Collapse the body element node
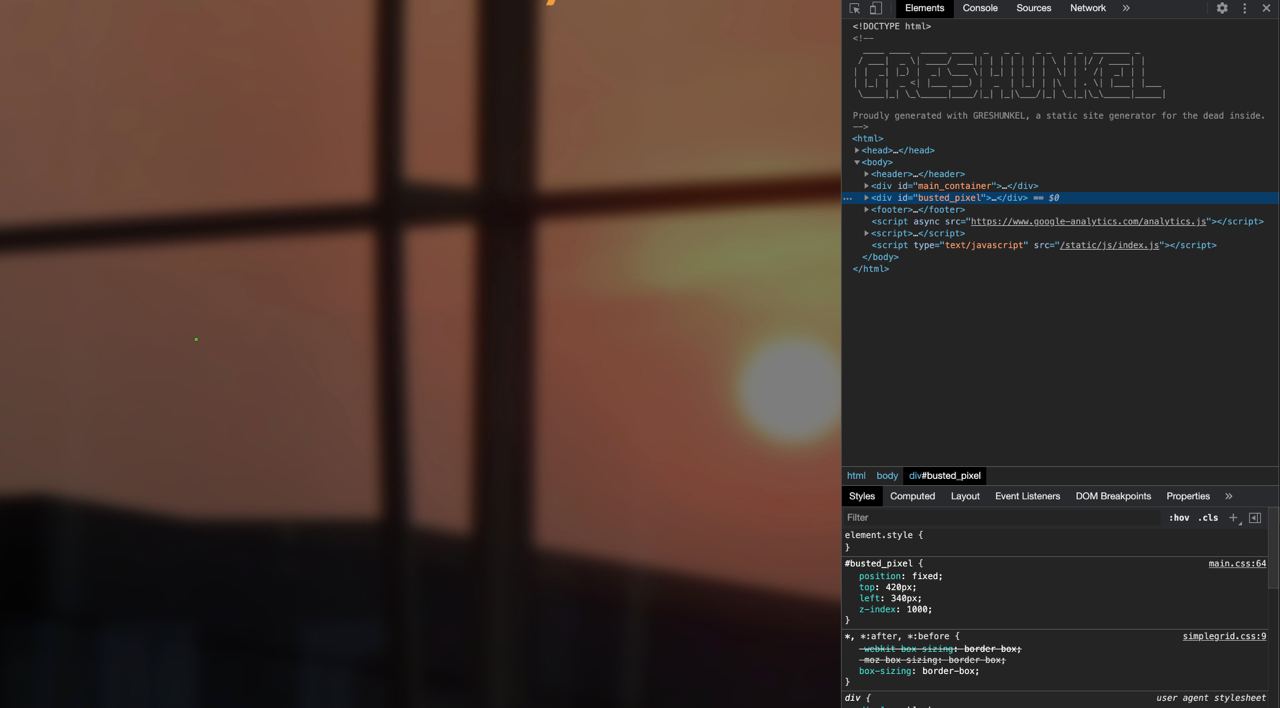 (x=857, y=162)
